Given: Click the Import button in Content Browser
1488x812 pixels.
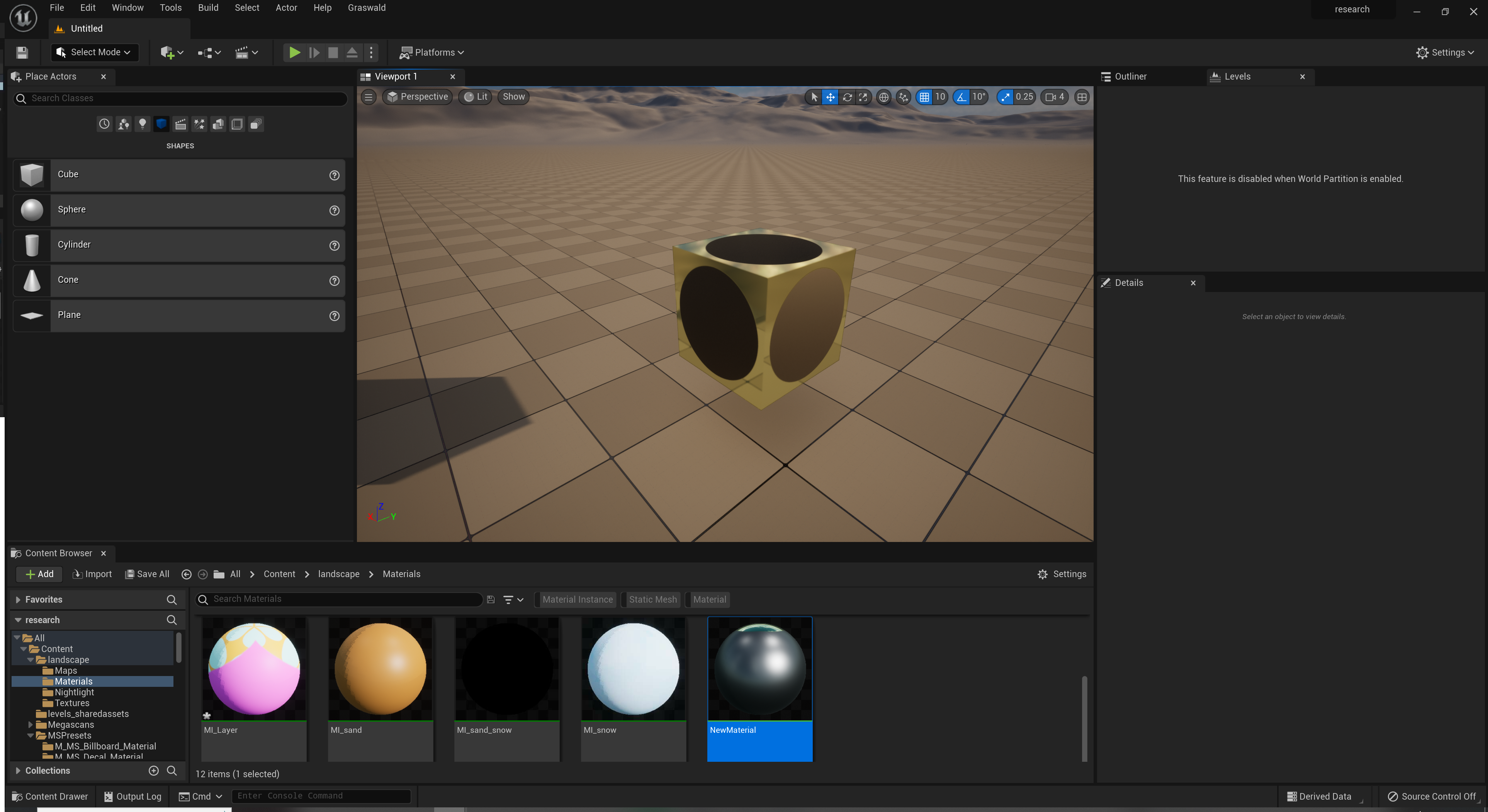Looking at the screenshot, I should click(92, 574).
